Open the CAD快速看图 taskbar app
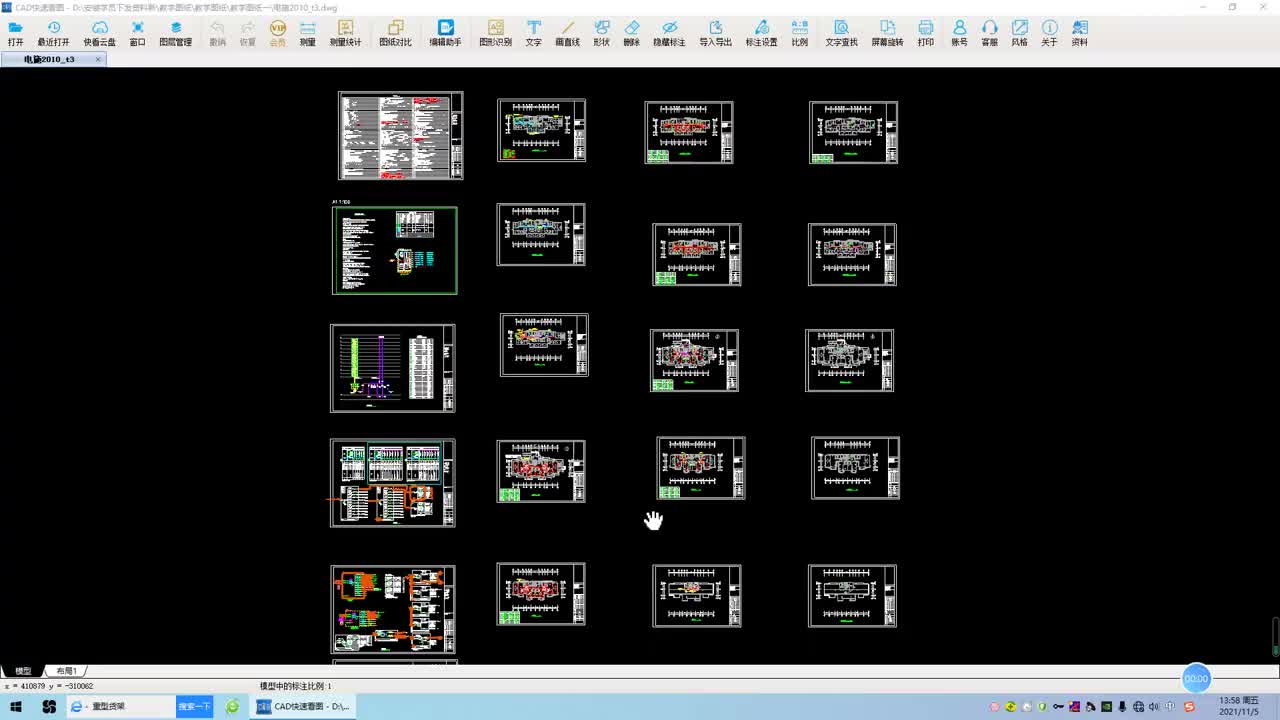The image size is (1280, 720). point(304,707)
